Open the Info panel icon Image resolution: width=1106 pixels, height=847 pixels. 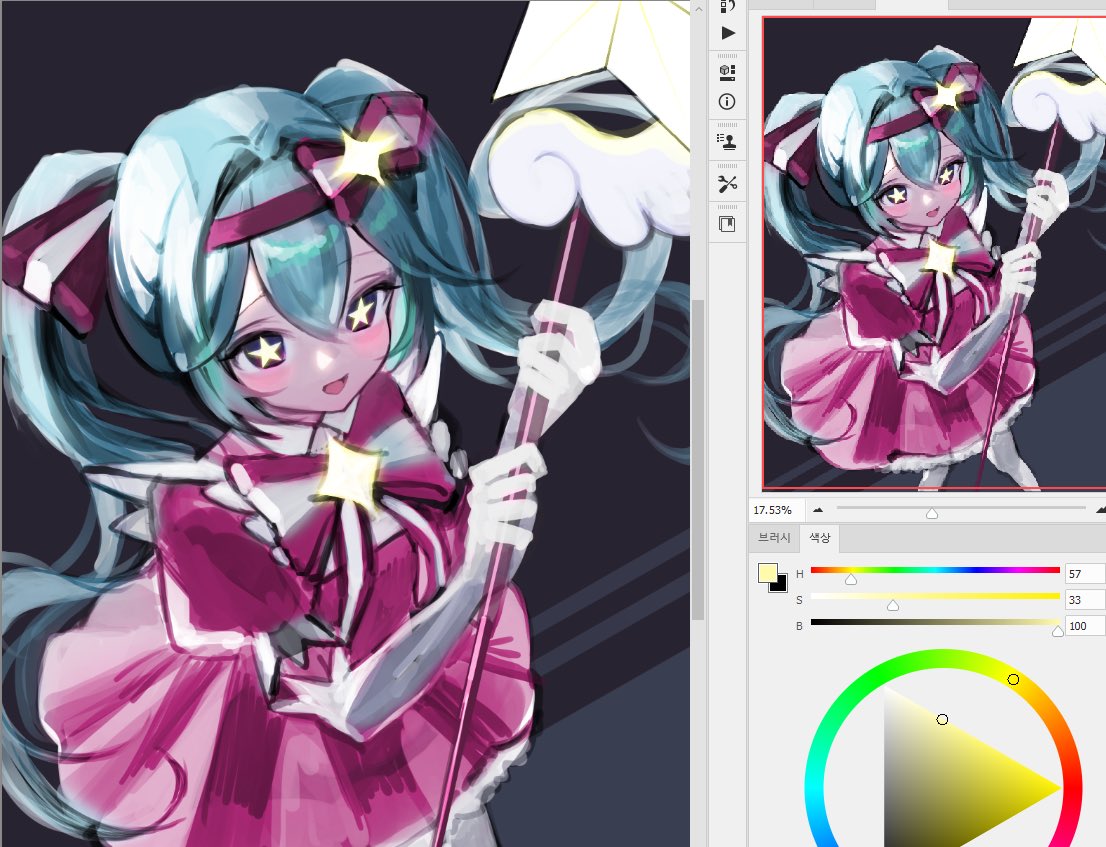[727, 102]
